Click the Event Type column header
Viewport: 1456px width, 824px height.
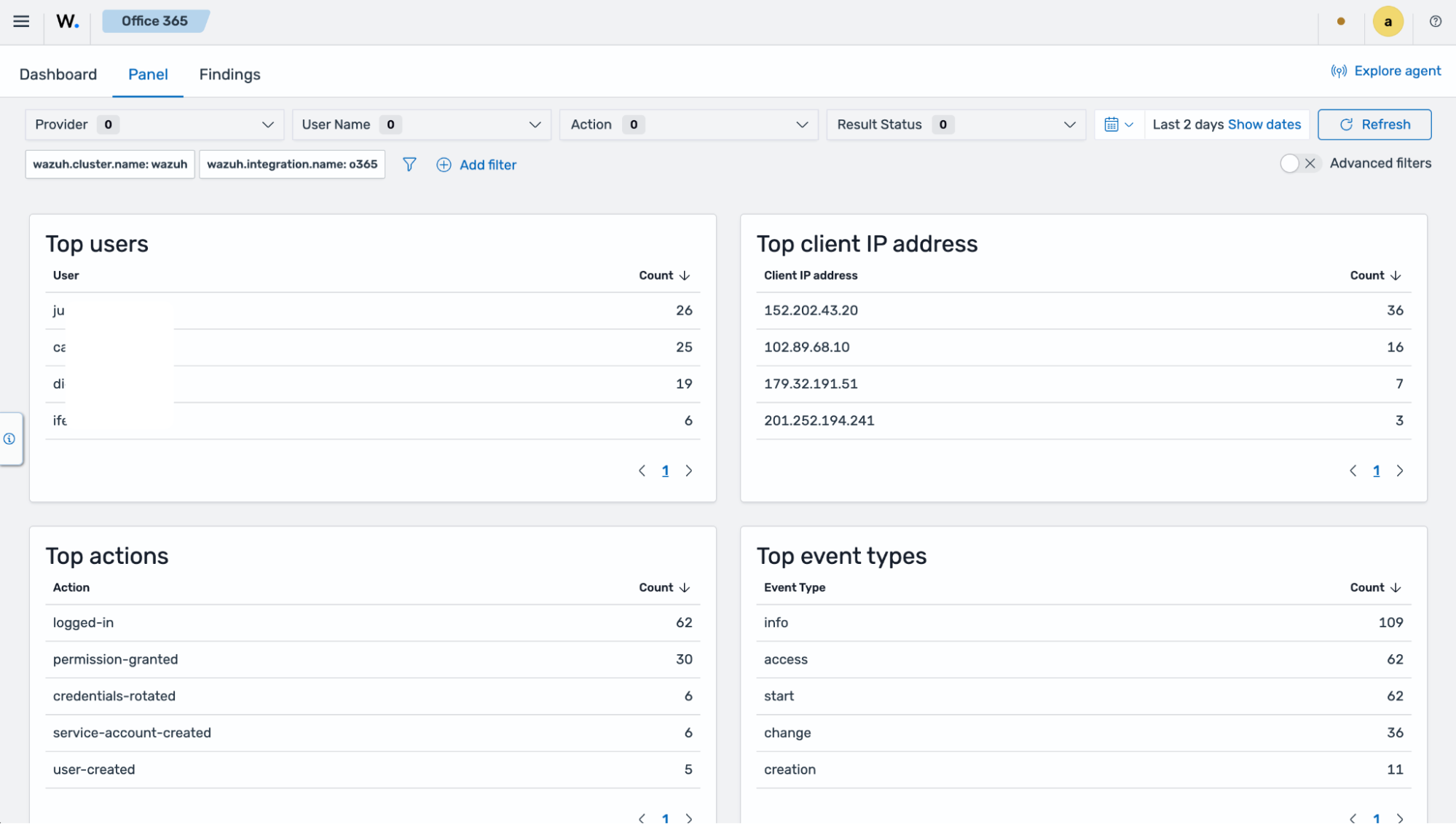tap(795, 587)
